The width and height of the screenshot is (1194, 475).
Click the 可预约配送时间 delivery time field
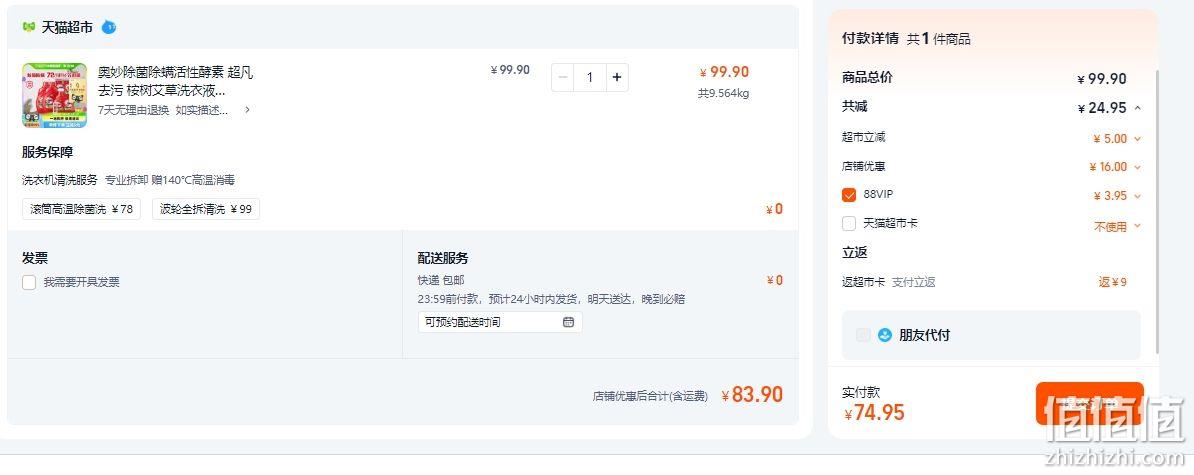pos(500,322)
